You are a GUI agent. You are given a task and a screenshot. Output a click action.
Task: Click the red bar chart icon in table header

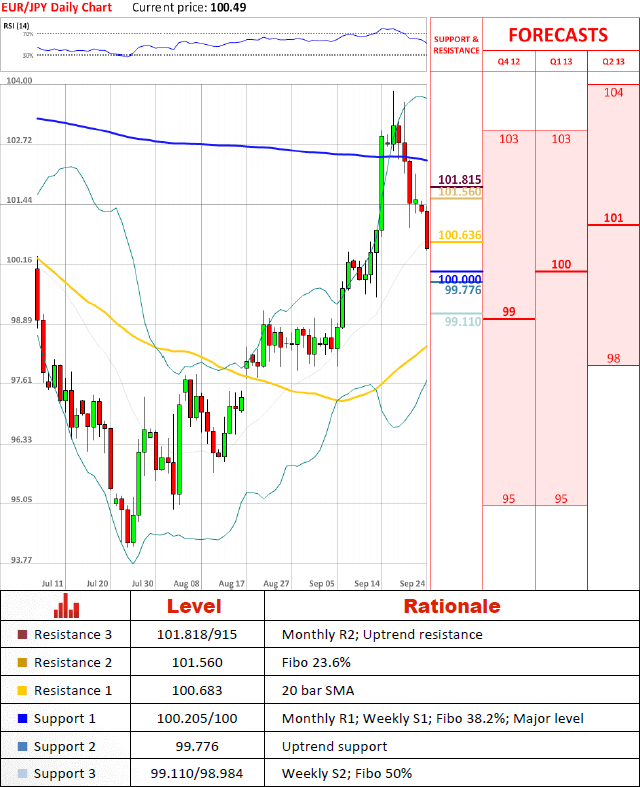(66, 605)
